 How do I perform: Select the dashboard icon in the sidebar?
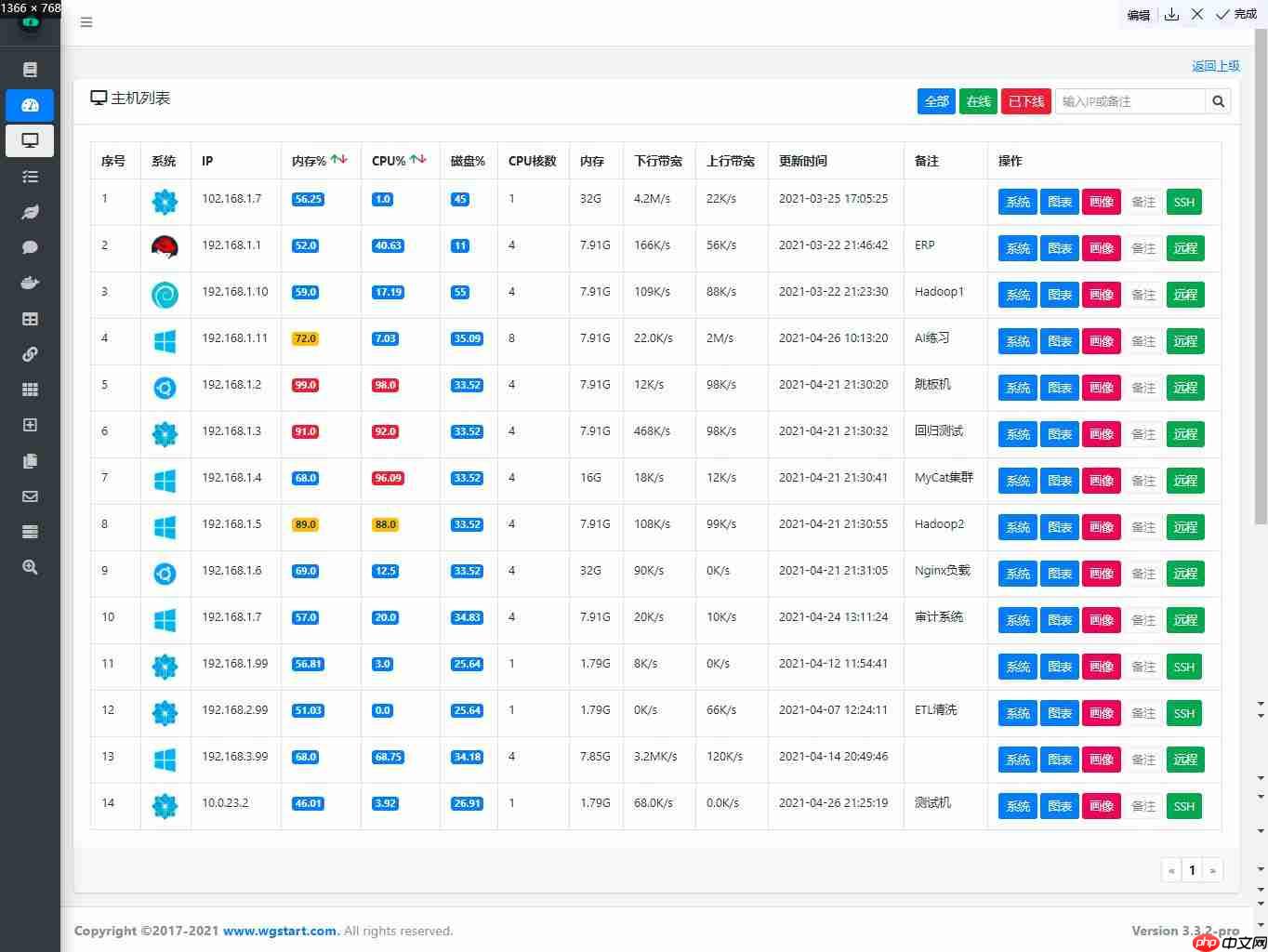[30, 105]
